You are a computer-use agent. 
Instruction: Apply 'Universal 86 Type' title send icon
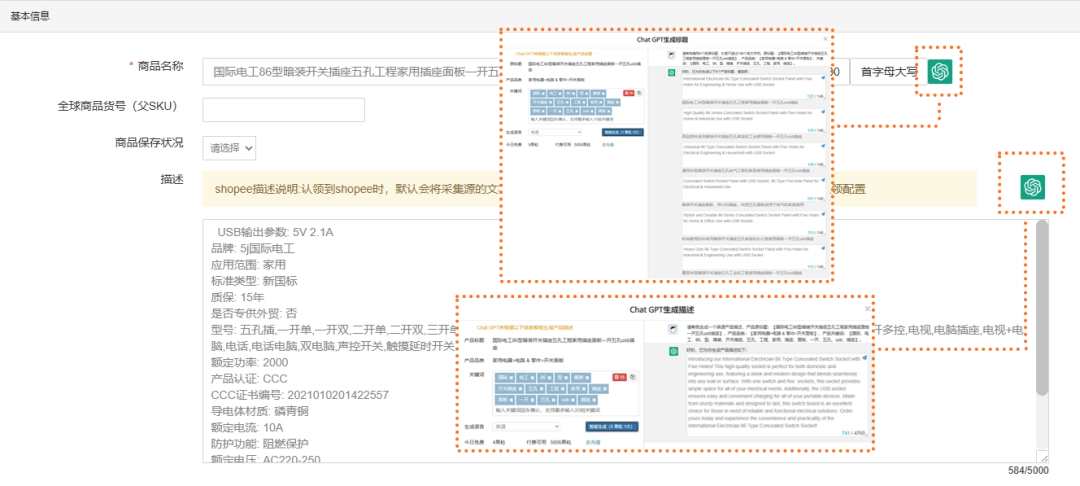coord(822,146)
